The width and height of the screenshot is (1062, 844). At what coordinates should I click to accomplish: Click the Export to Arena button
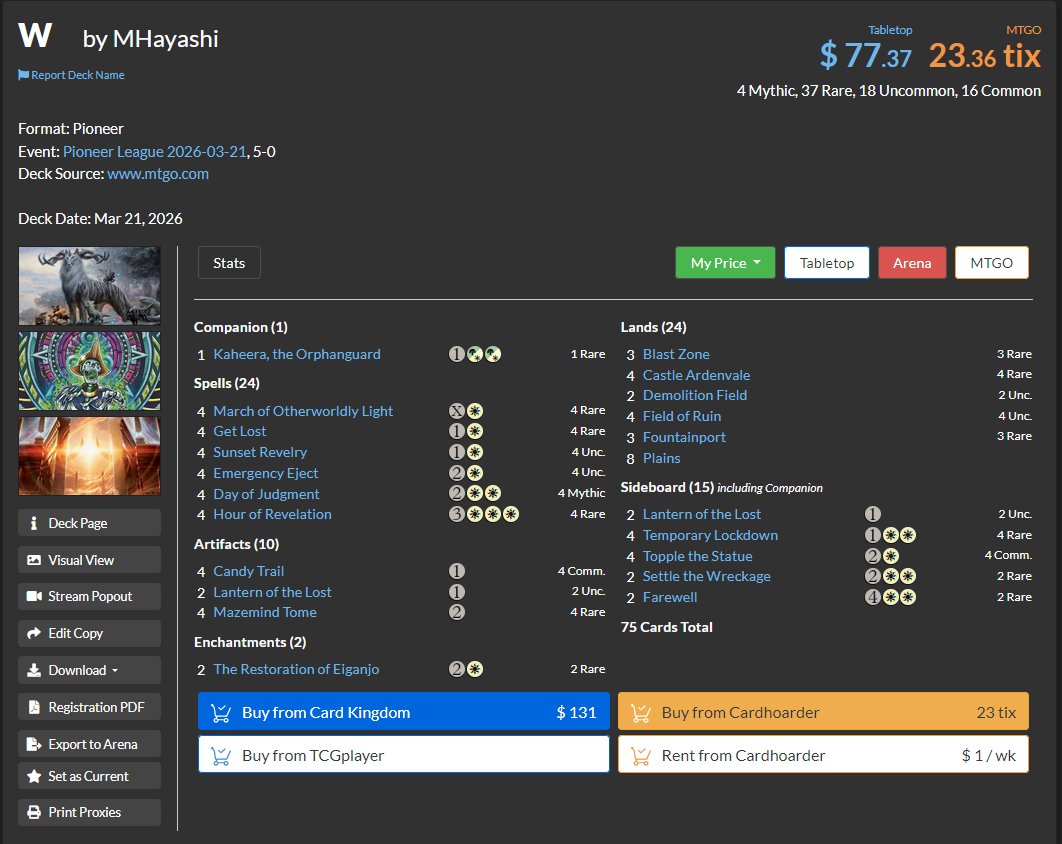pyautogui.click(x=89, y=744)
